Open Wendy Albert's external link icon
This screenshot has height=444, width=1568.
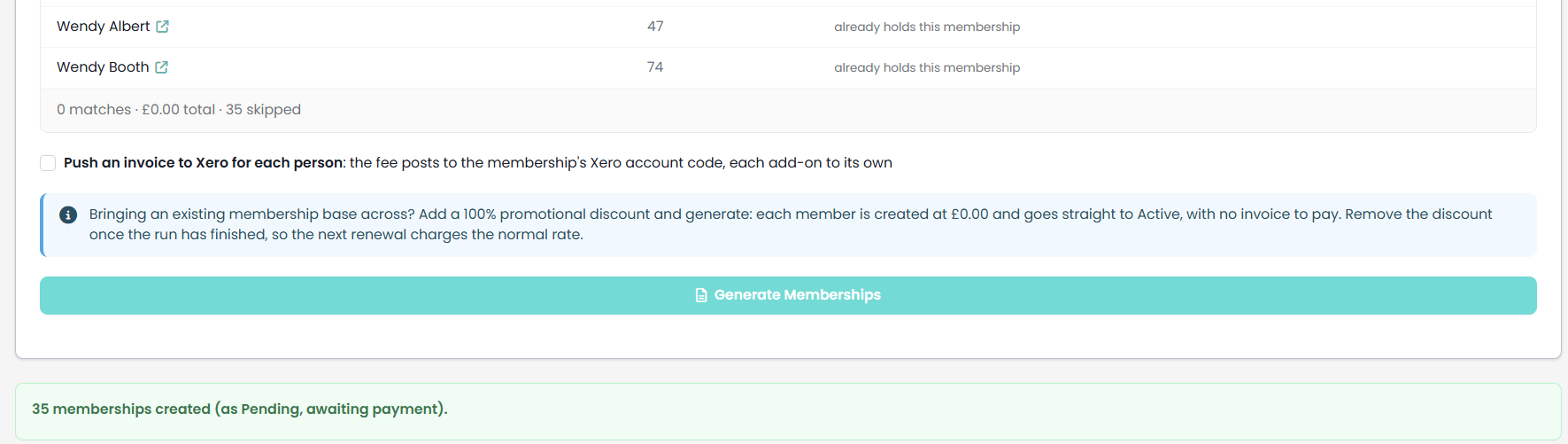click(162, 27)
